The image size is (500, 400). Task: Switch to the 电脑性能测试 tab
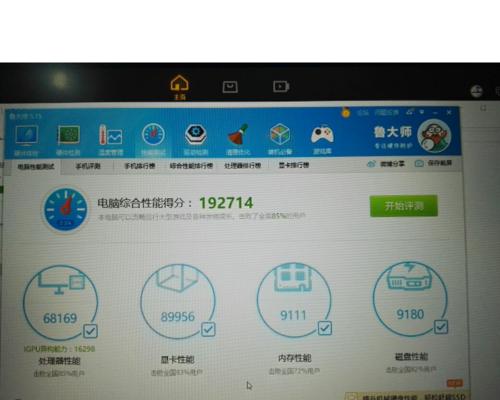pyautogui.click(x=36, y=167)
